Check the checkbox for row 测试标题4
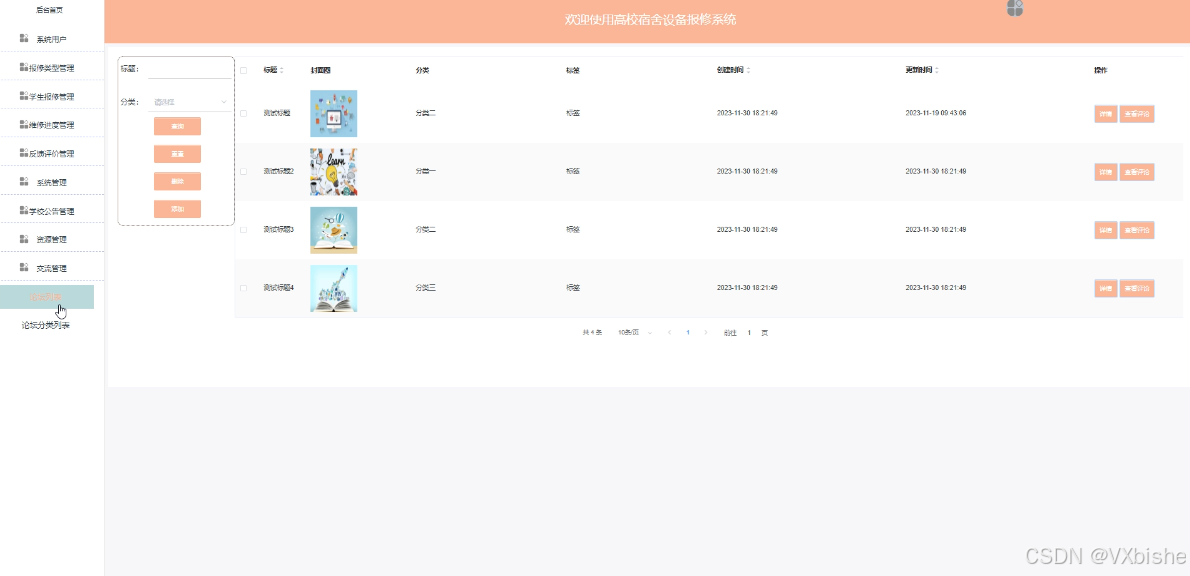1190x576 pixels. [x=242, y=288]
